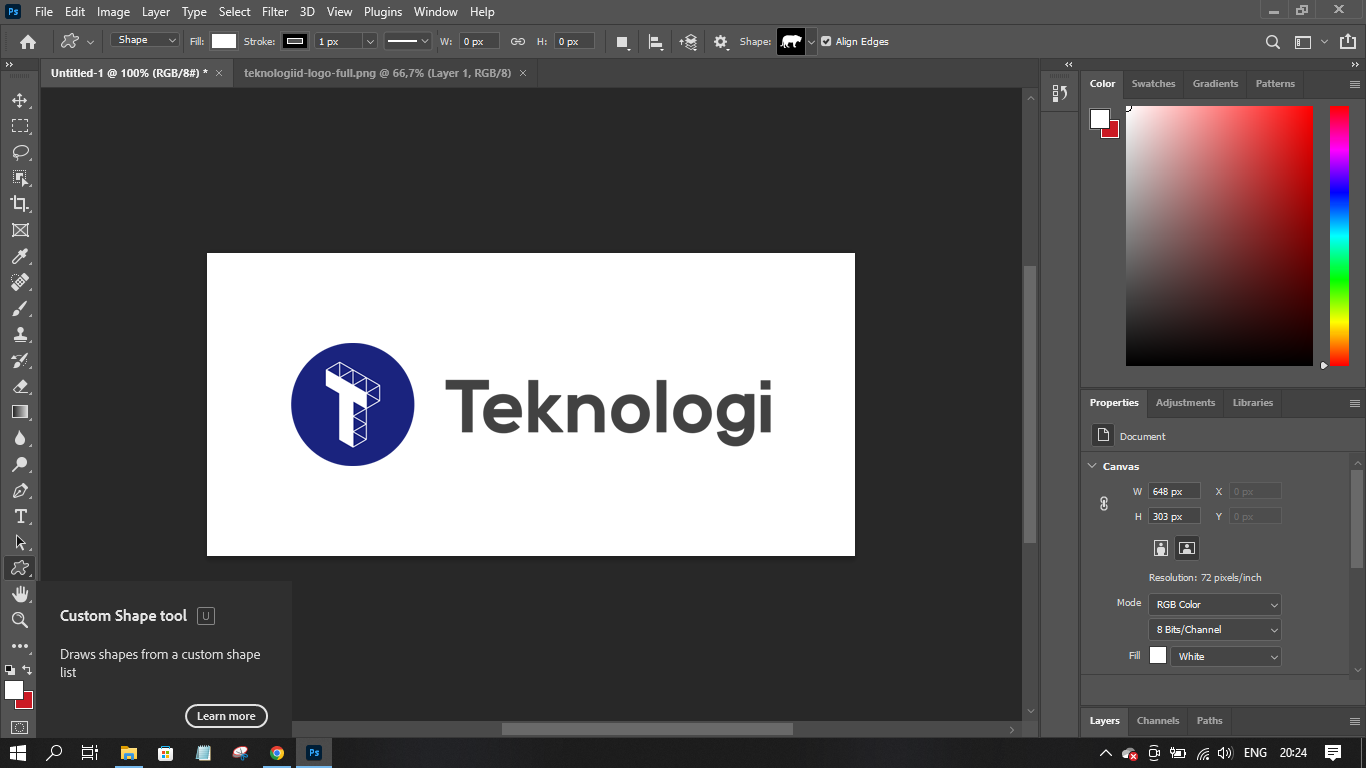The height and width of the screenshot is (768, 1366).
Task: Select the Zoom tool
Action: 20,620
